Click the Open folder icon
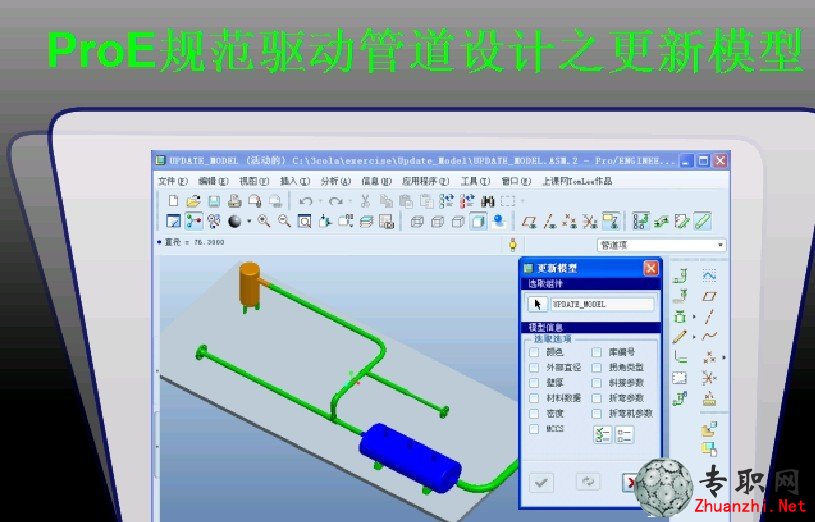The height and width of the screenshot is (522, 815). pos(193,201)
